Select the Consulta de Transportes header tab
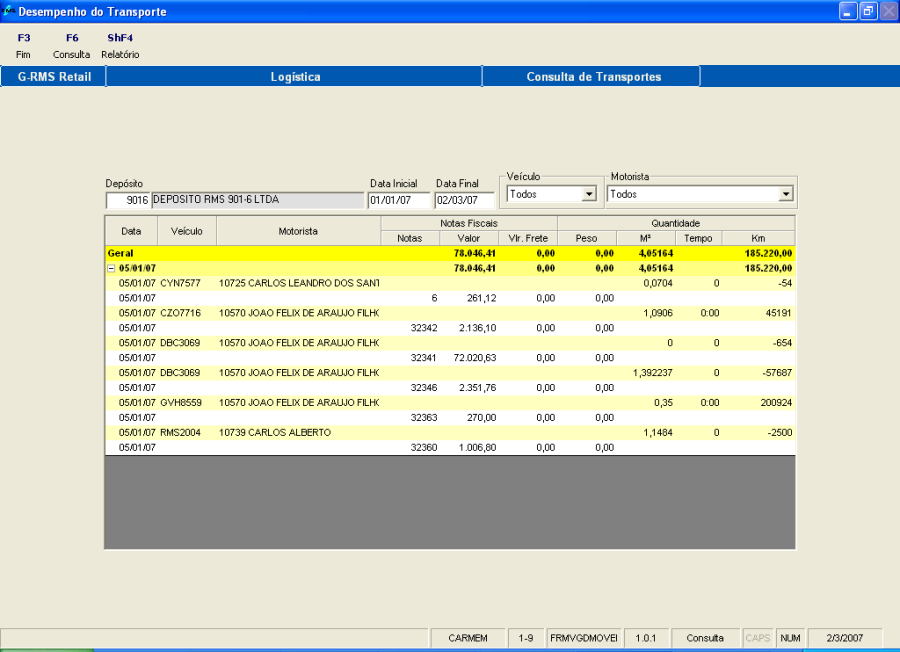 coord(593,77)
